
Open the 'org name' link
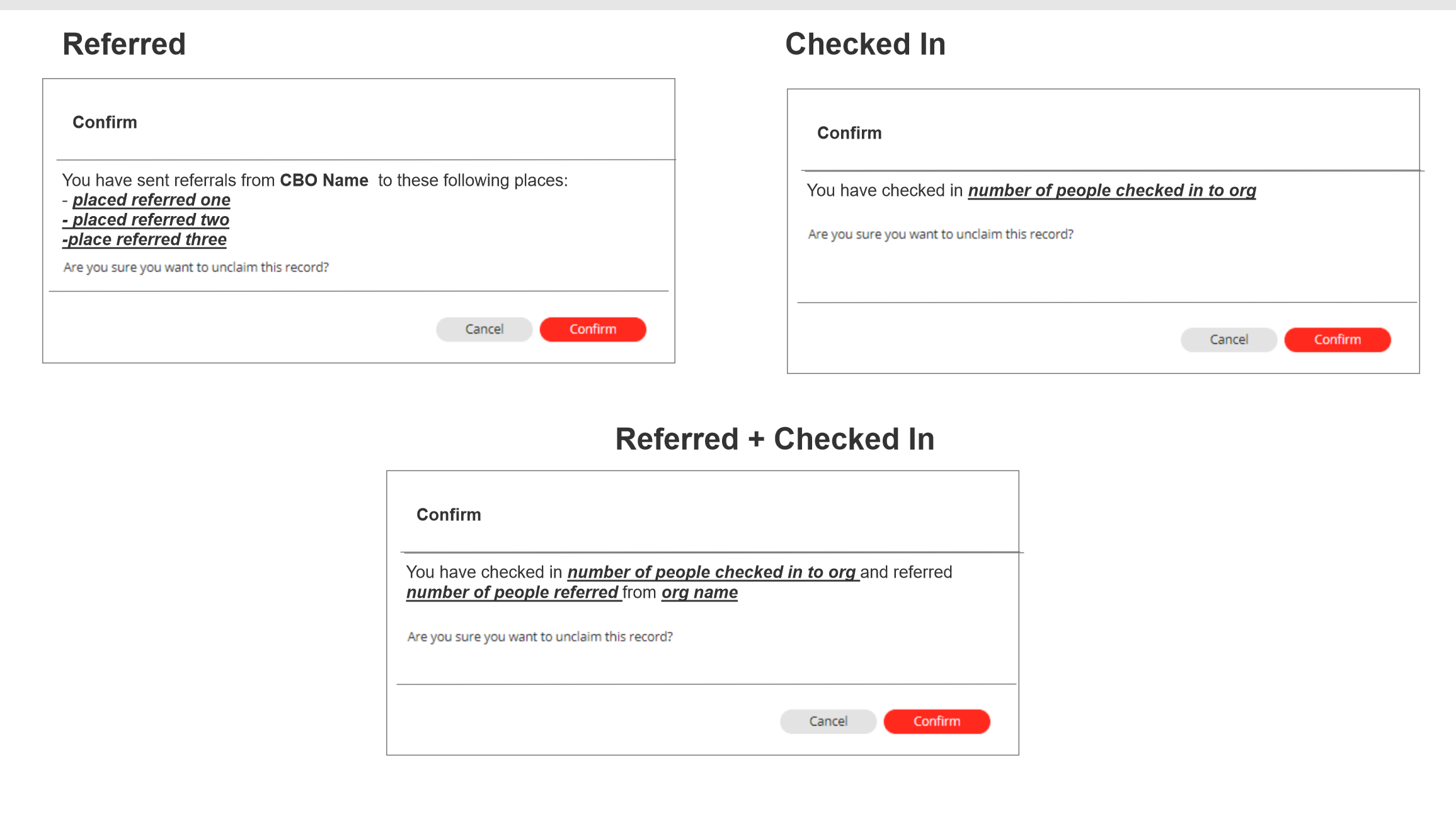point(699,592)
